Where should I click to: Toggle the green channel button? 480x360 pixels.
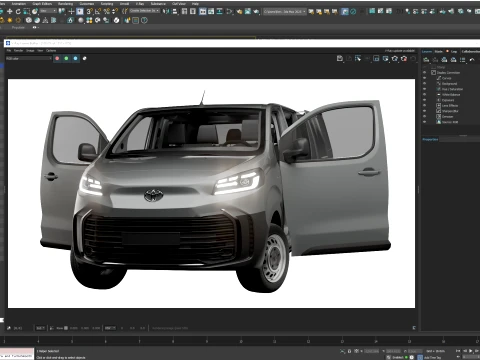click(x=66, y=58)
